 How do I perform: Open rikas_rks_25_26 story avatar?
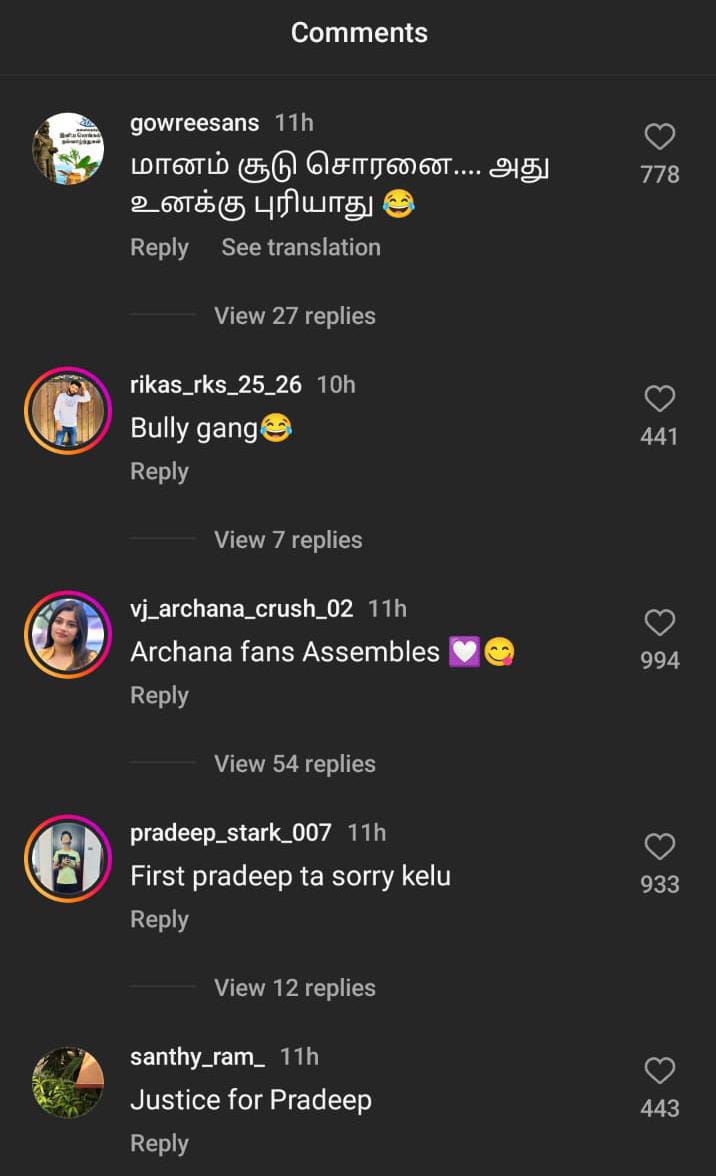pyautogui.click(x=68, y=411)
